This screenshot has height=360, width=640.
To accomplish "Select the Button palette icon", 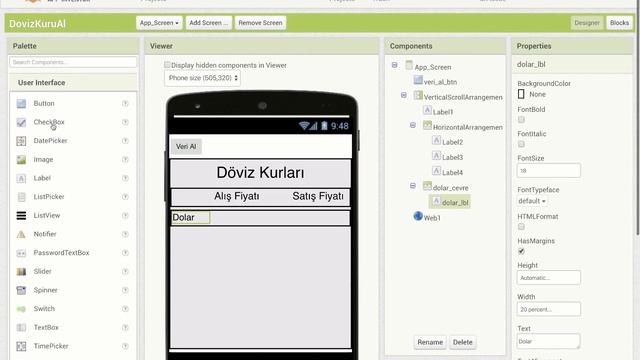I will [x=21, y=104].
